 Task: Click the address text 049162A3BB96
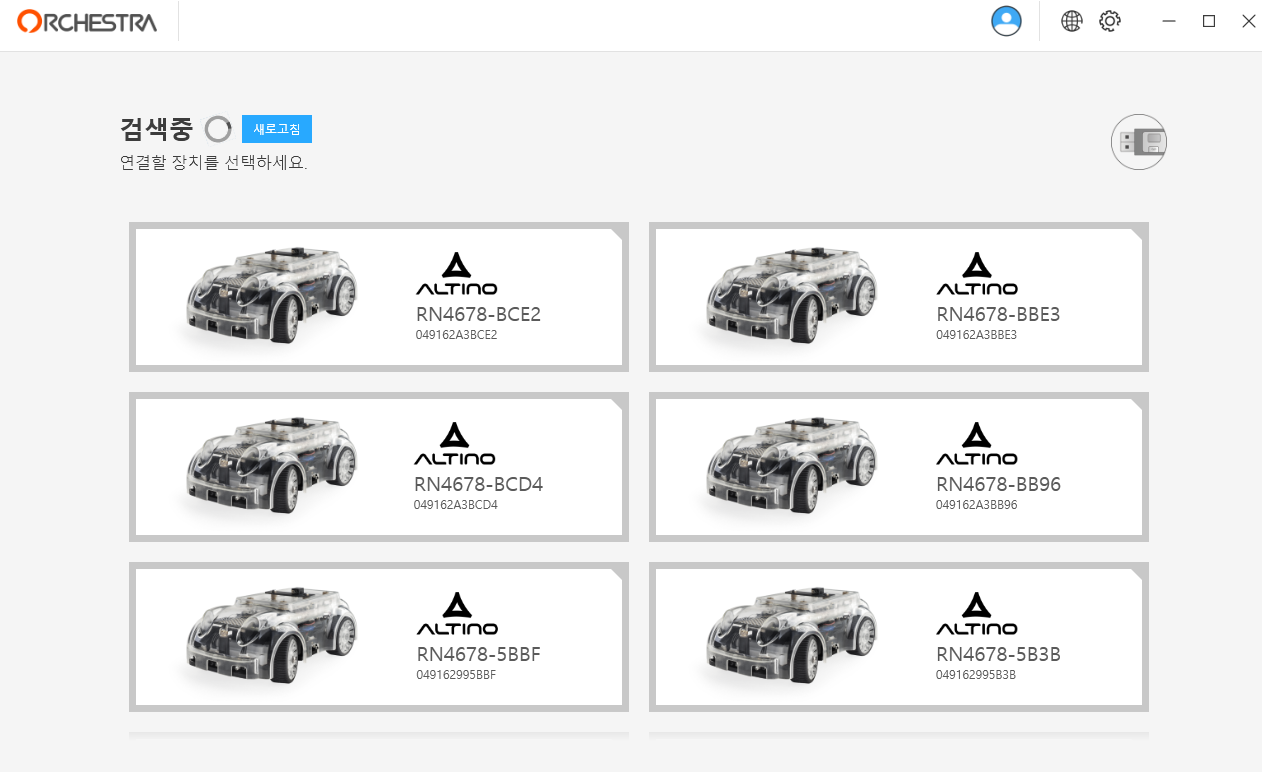tap(976, 505)
